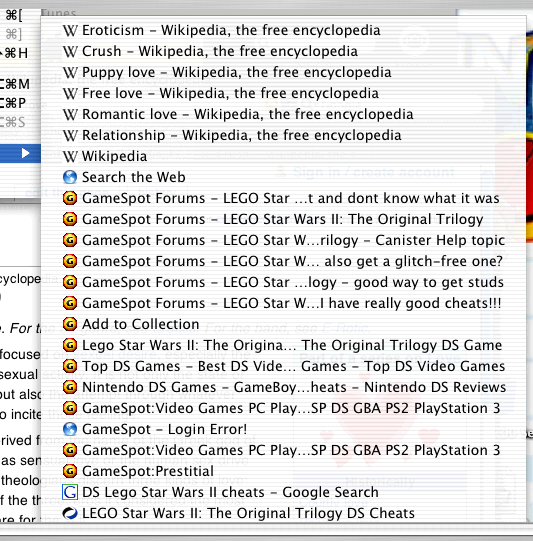The image size is (533, 541).
Task: Open GameSpot Forums 'dont know what it was' entry
Action: point(284,198)
